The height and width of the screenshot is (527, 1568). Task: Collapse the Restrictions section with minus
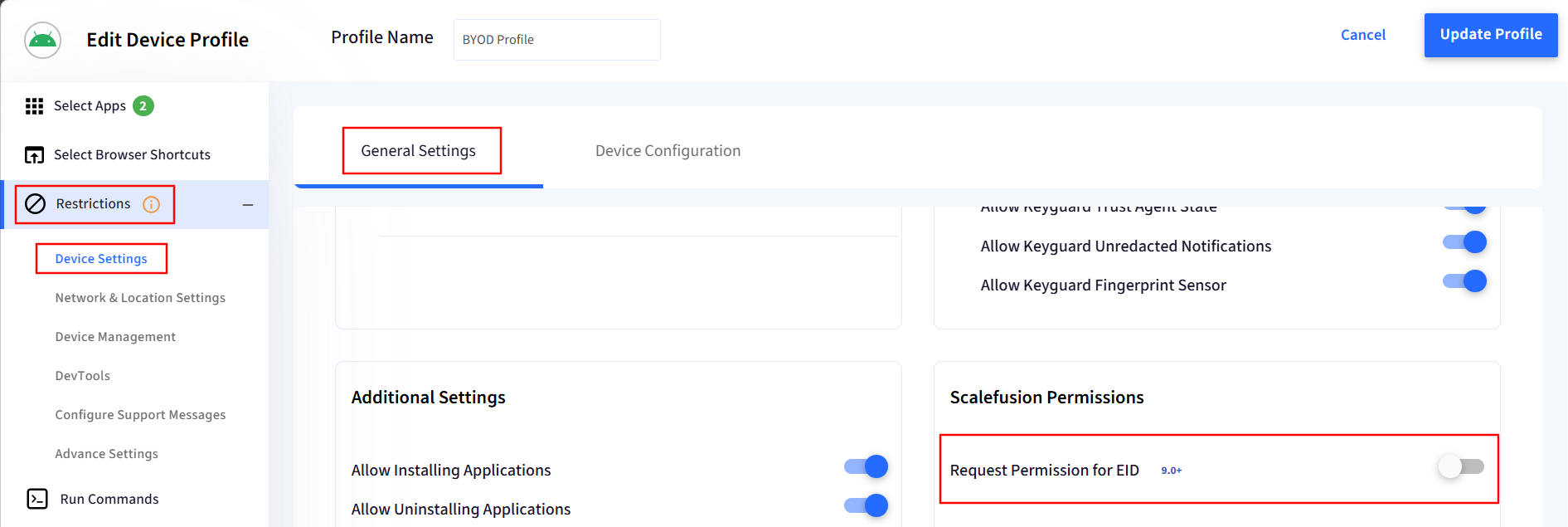248,205
